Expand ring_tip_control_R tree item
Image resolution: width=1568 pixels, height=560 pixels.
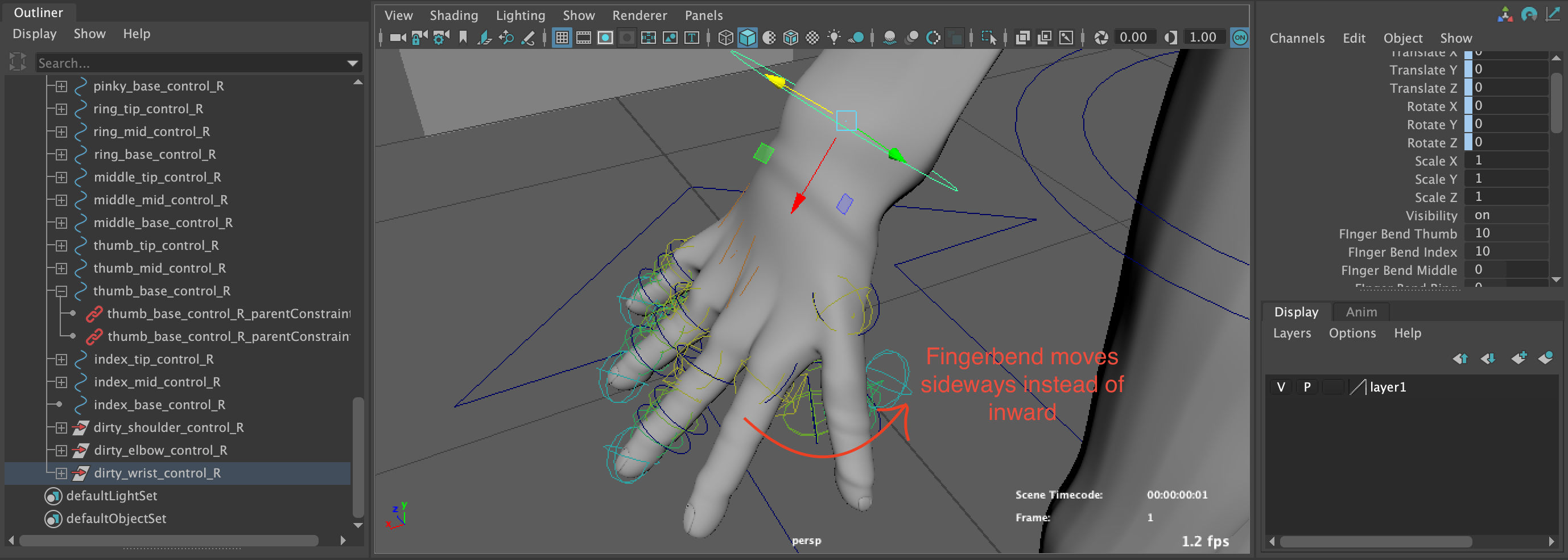pyautogui.click(x=61, y=109)
